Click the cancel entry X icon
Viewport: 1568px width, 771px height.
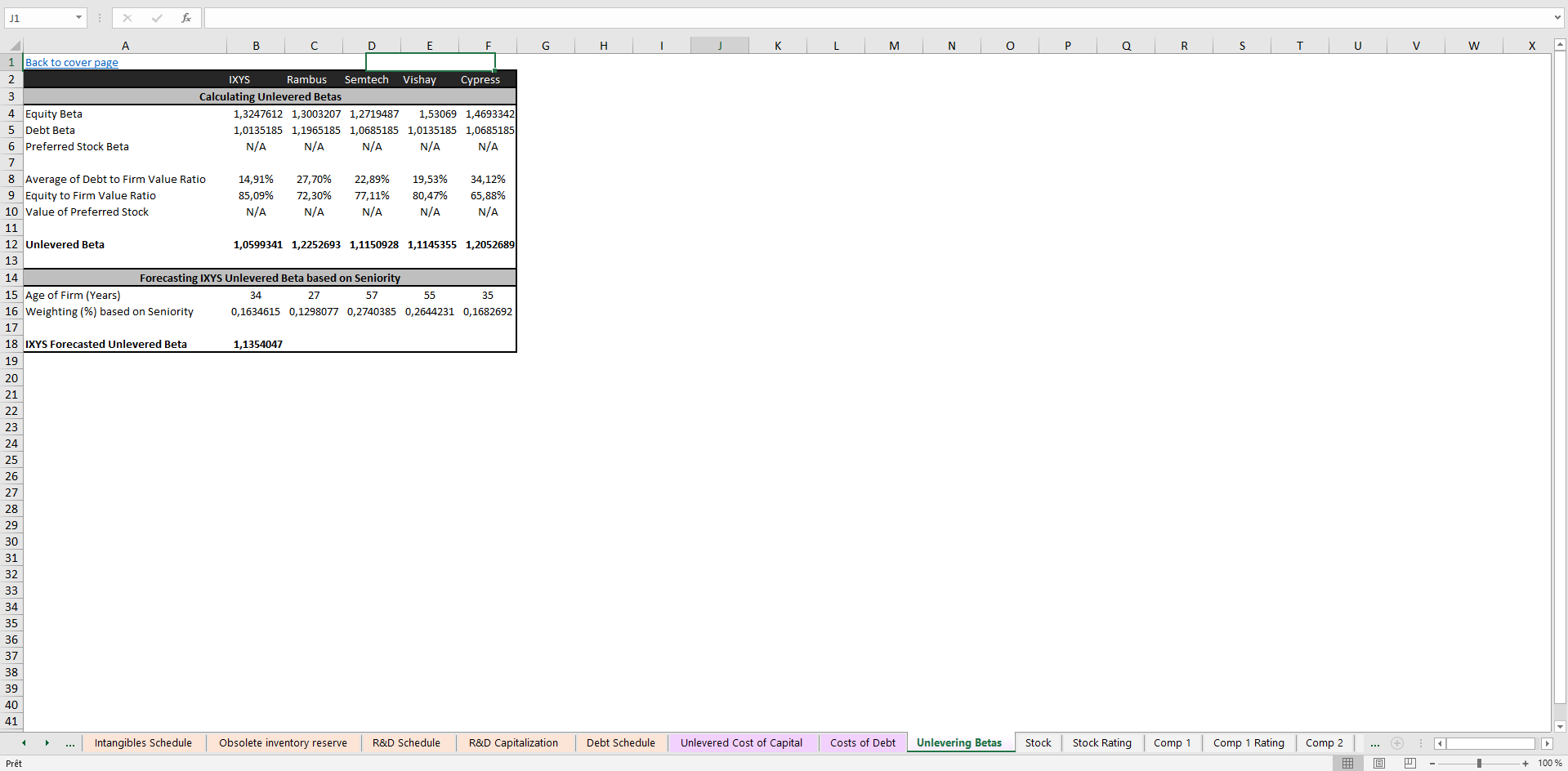pyautogui.click(x=127, y=18)
